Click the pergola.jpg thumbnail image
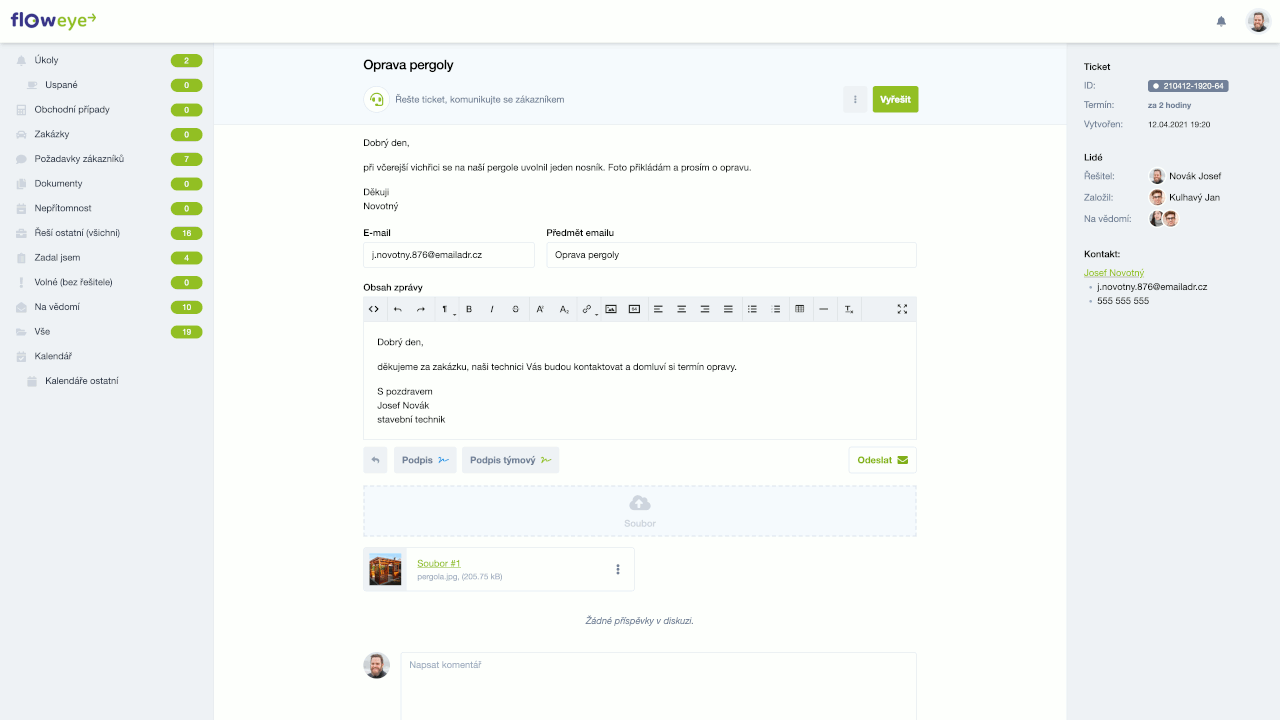The width and height of the screenshot is (1280, 720). pyautogui.click(x=385, y=569)
